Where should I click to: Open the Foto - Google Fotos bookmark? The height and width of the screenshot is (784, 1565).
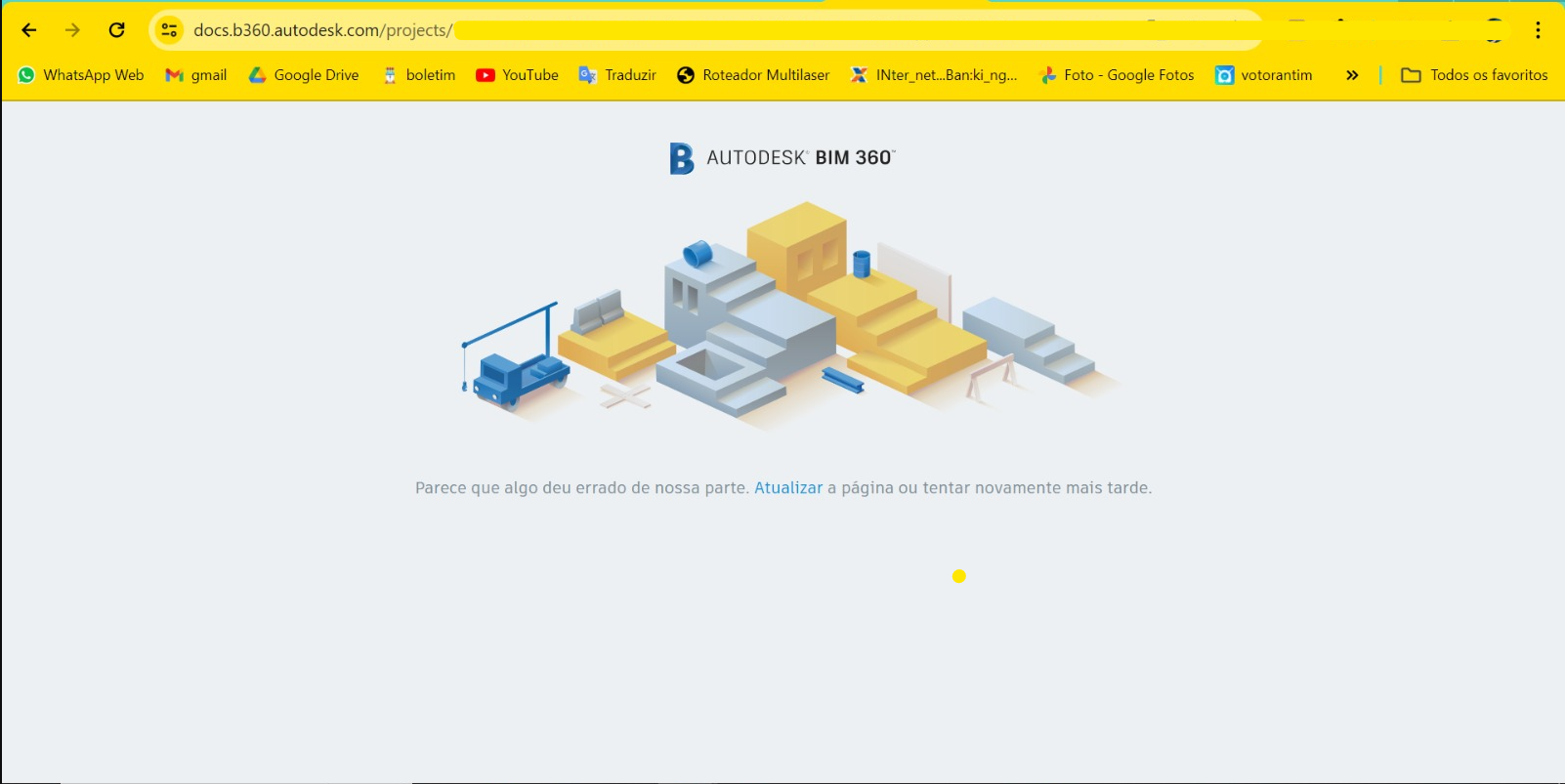[x=1117, y=75]
